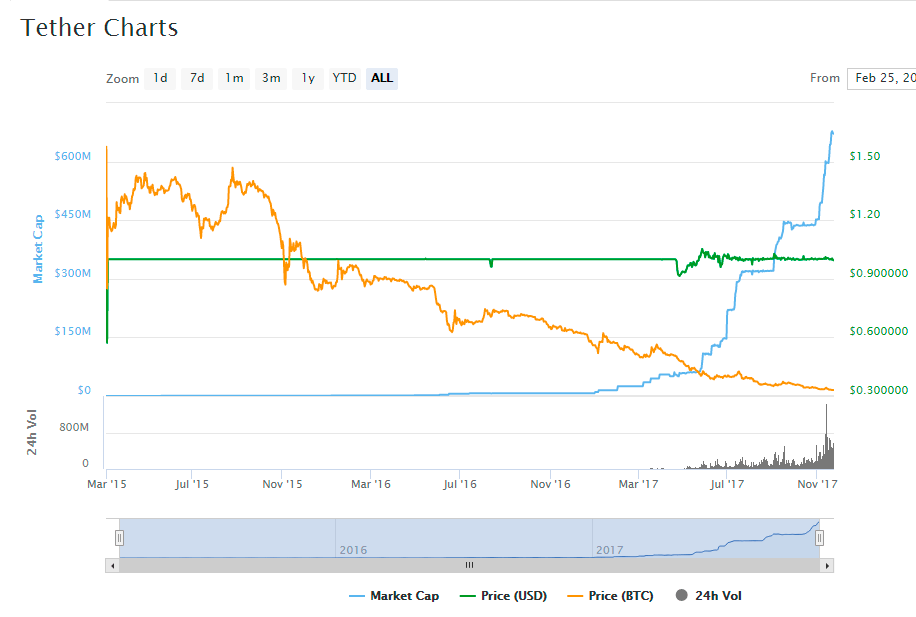Click the $1.50 price axis label
The image size is (916, 617).
865,157
